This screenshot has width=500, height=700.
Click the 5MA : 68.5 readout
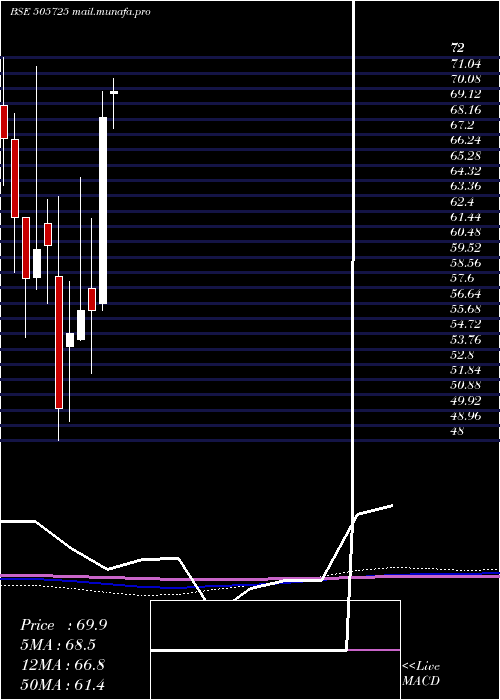point(58,645)
